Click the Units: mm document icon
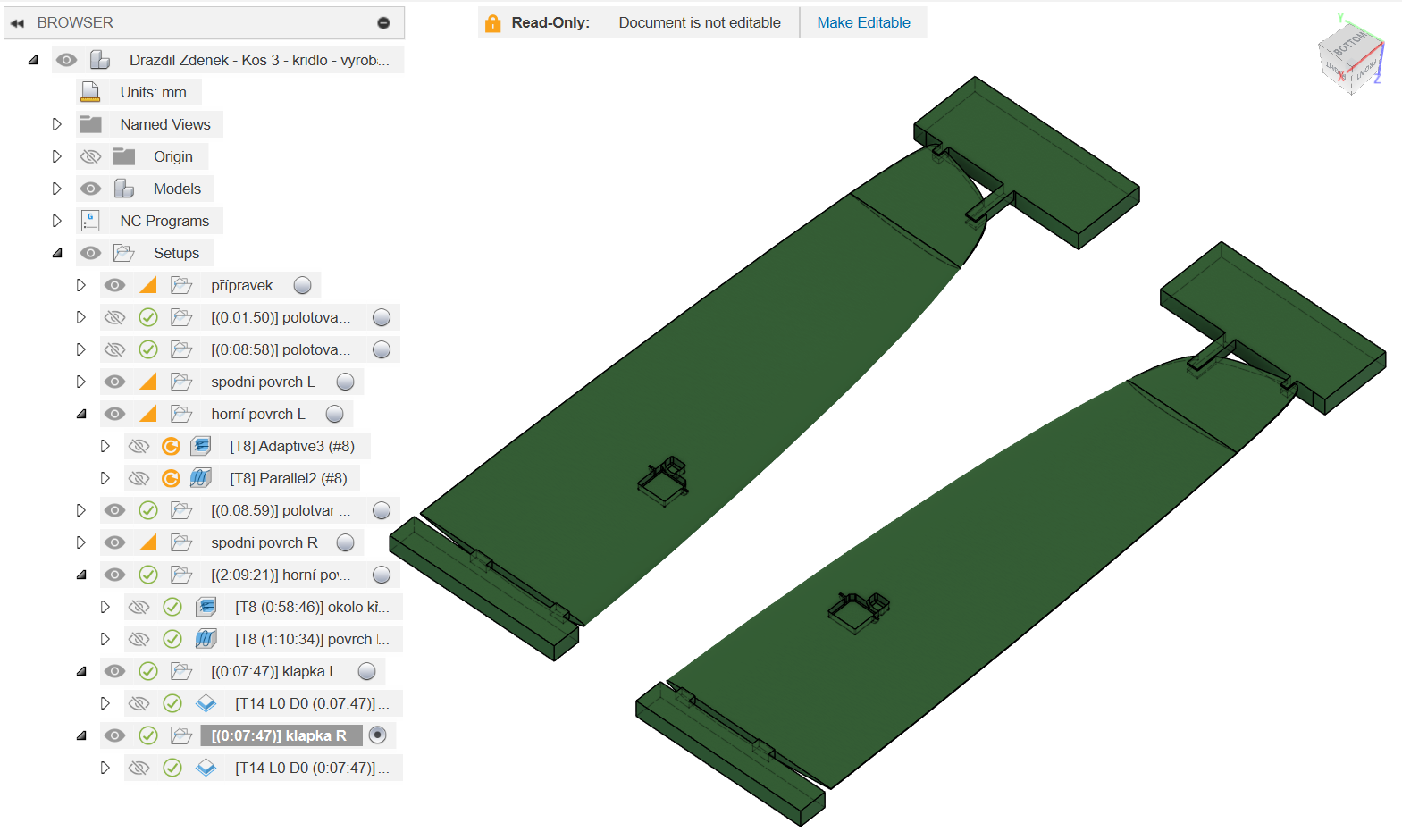 tap(90, 92)
